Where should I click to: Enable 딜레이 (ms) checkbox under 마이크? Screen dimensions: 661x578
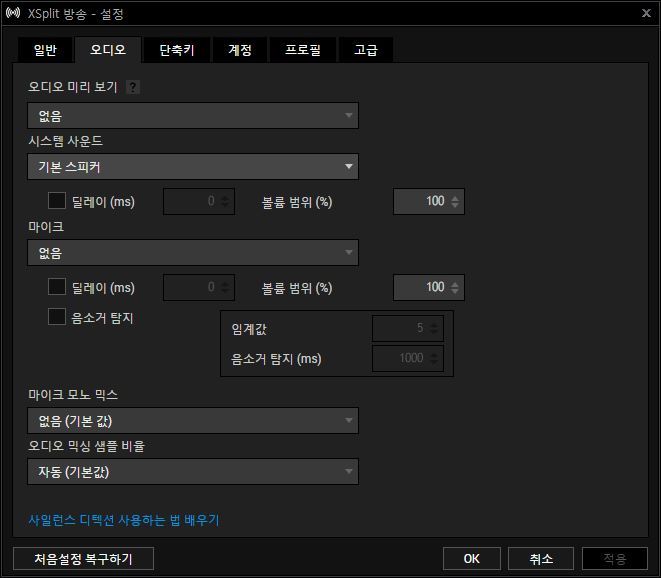tap(57, 287)
